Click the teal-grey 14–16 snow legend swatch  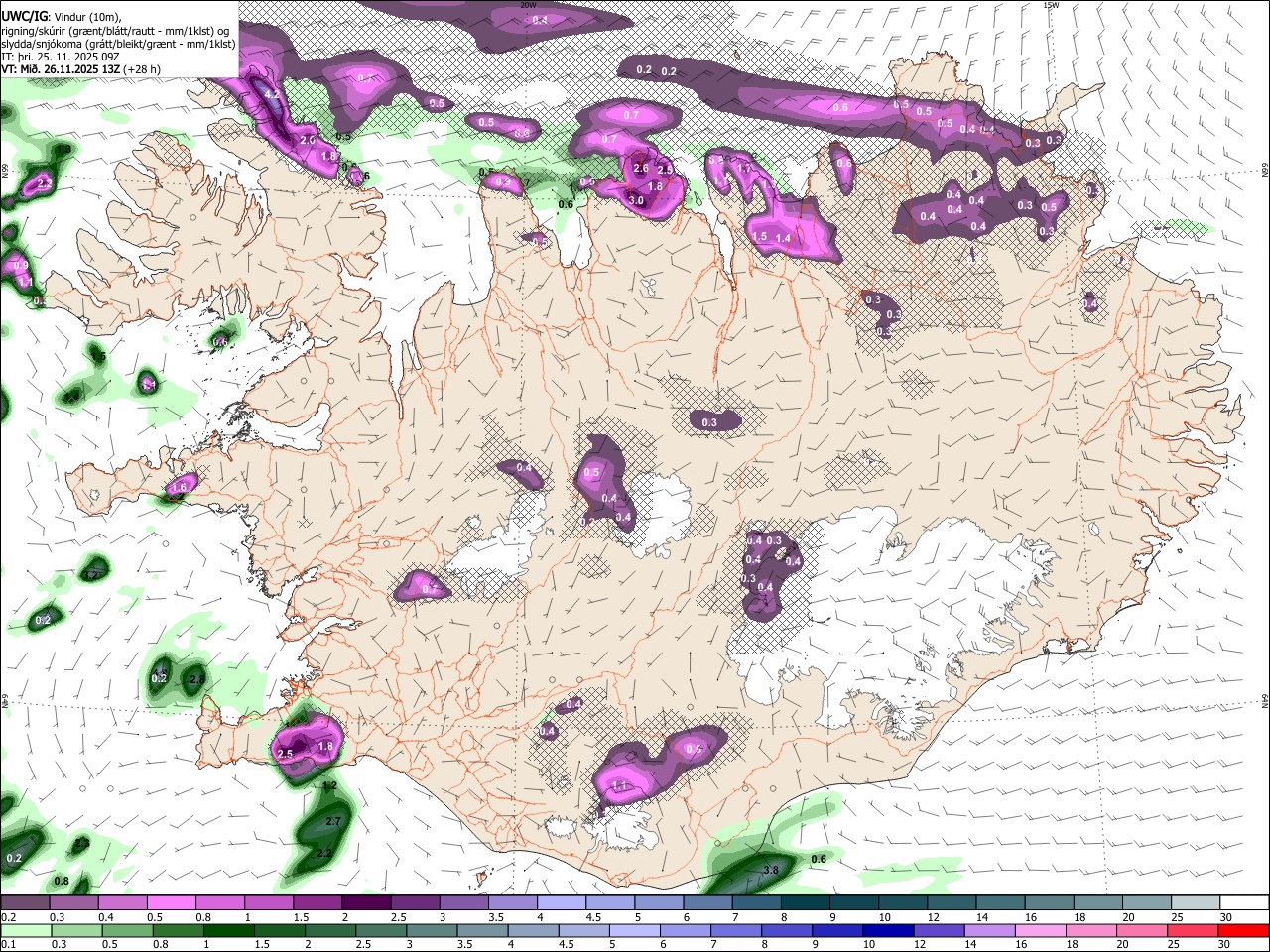click(x=1000, y=902)
